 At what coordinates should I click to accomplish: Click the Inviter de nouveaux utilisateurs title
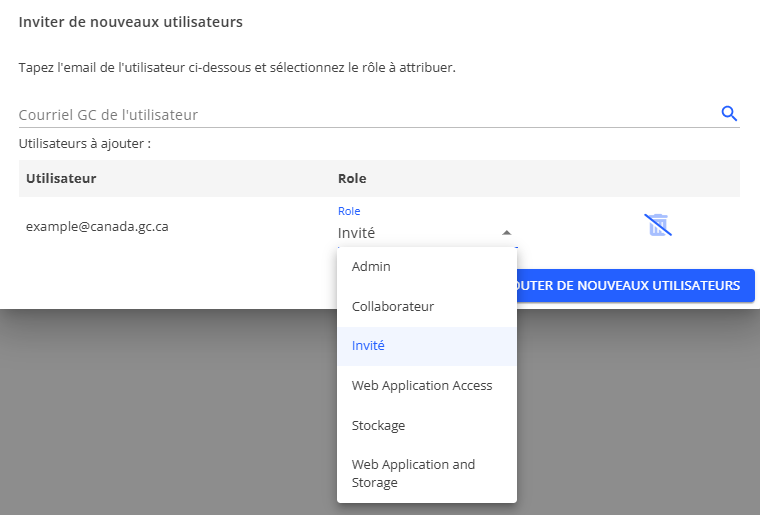tap(131, 21)
